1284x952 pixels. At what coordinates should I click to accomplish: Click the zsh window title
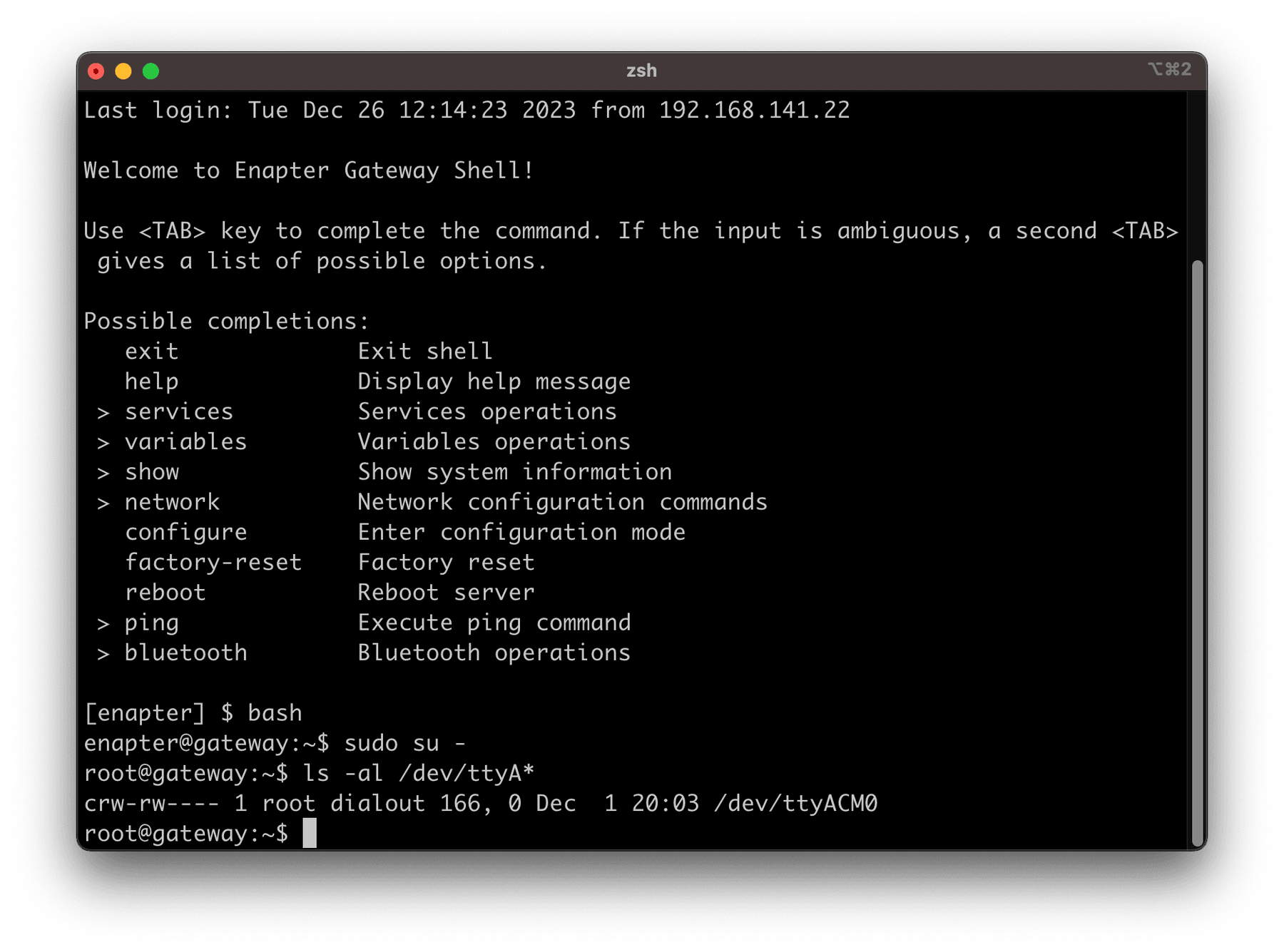point(641,71)
